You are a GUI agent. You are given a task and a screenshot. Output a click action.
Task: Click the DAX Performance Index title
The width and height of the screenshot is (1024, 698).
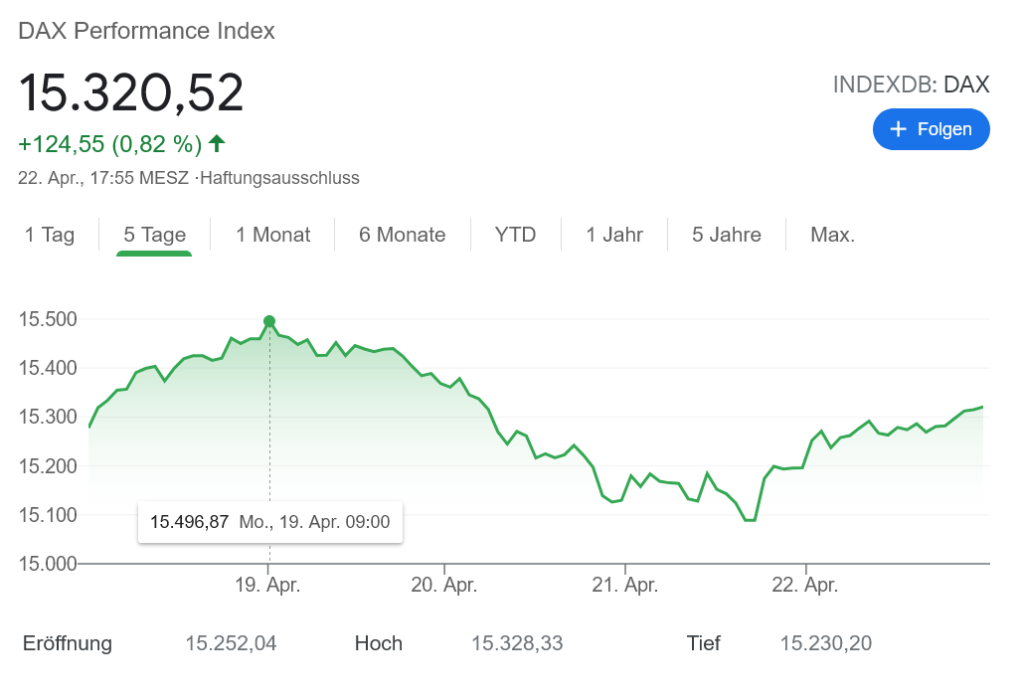point(146,31)
